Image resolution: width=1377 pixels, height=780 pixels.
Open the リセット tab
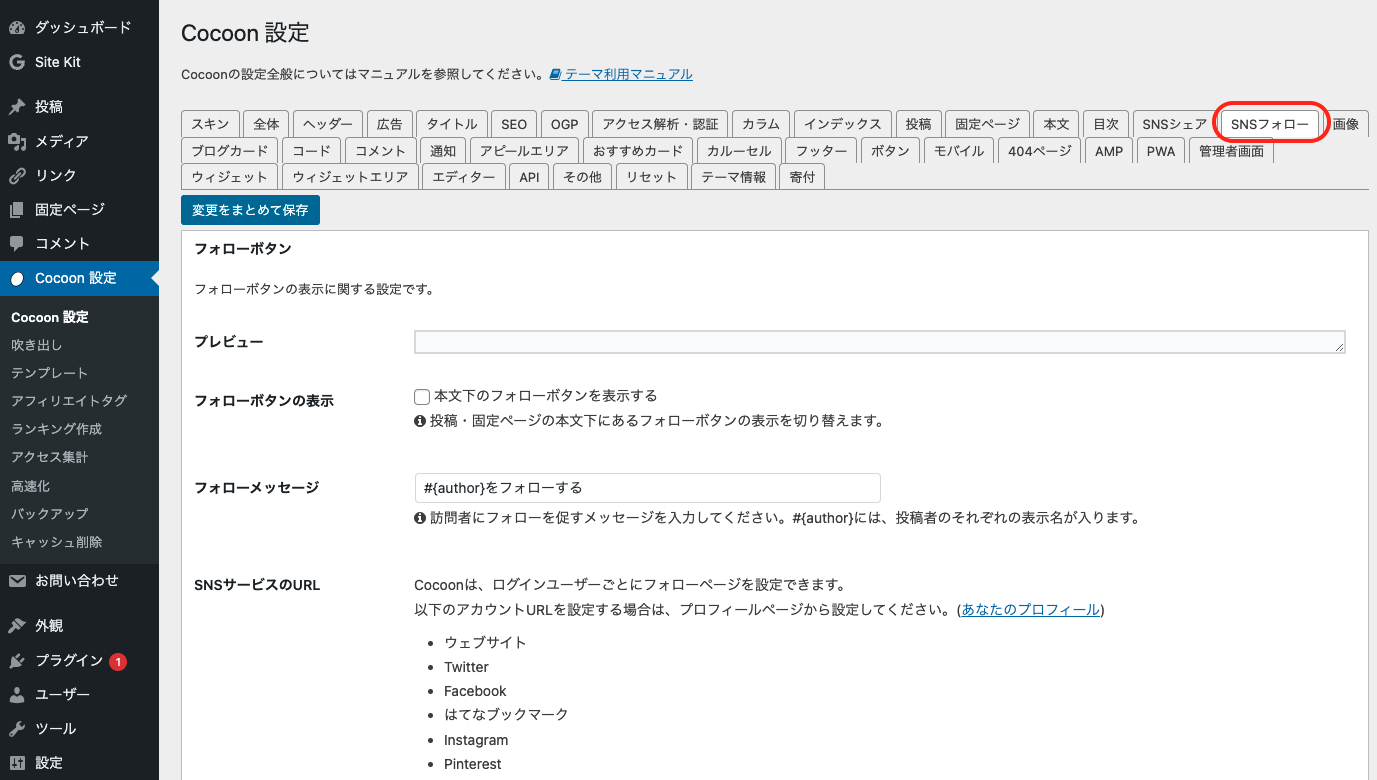click(x=651, y=177)
